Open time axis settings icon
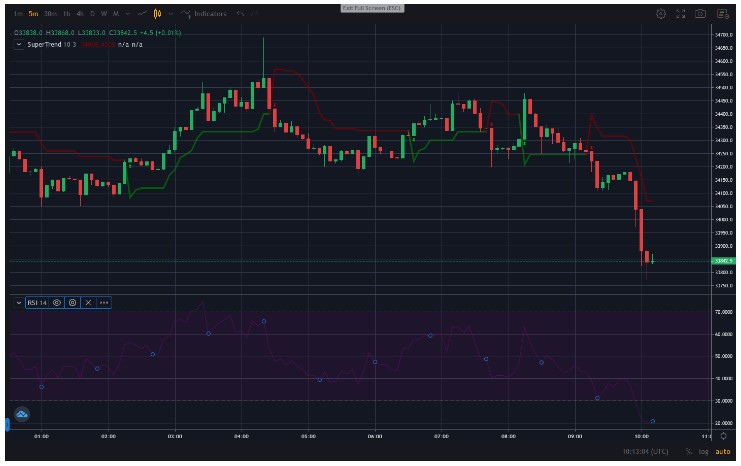 [723, 436]
